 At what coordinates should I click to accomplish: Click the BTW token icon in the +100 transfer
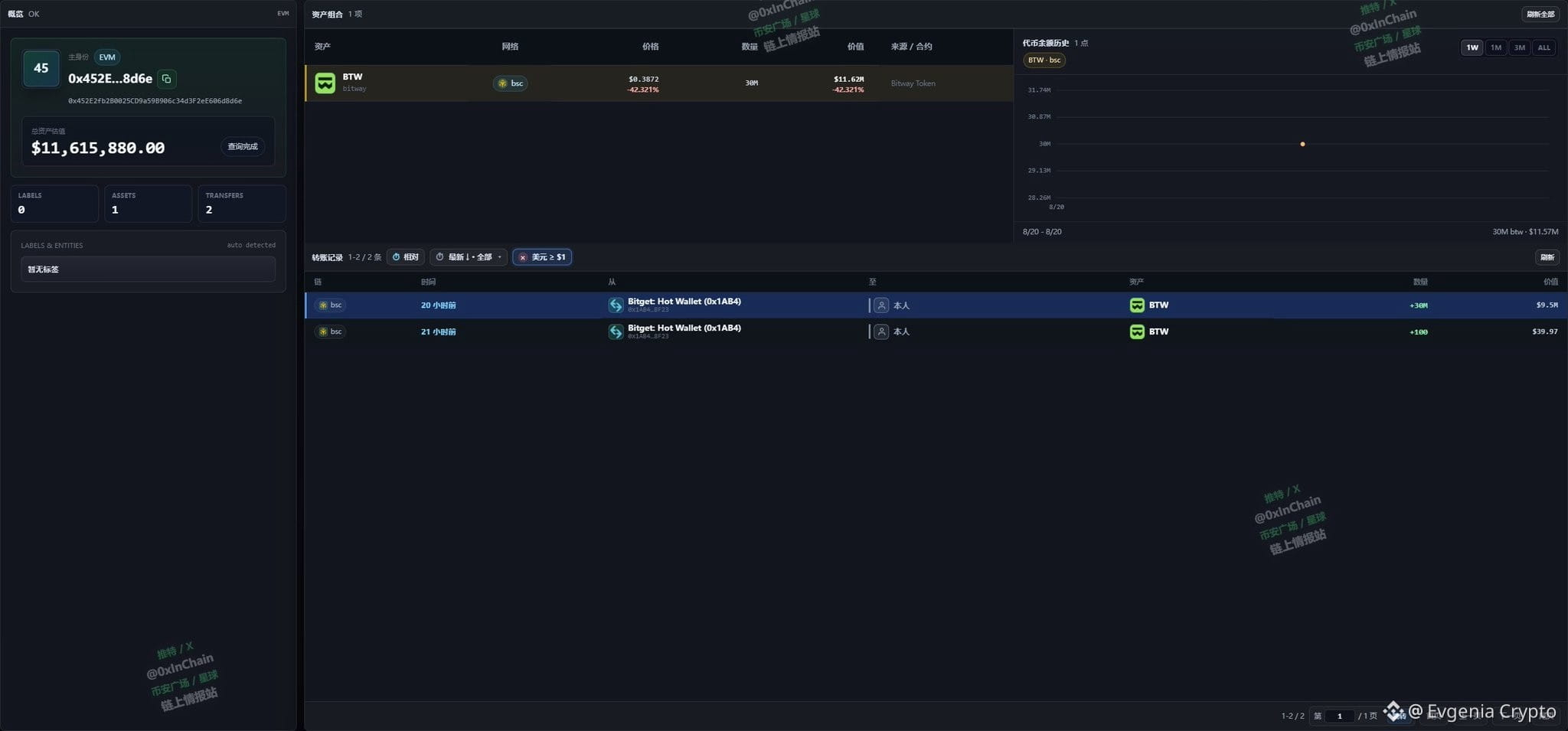point(1137,331)
